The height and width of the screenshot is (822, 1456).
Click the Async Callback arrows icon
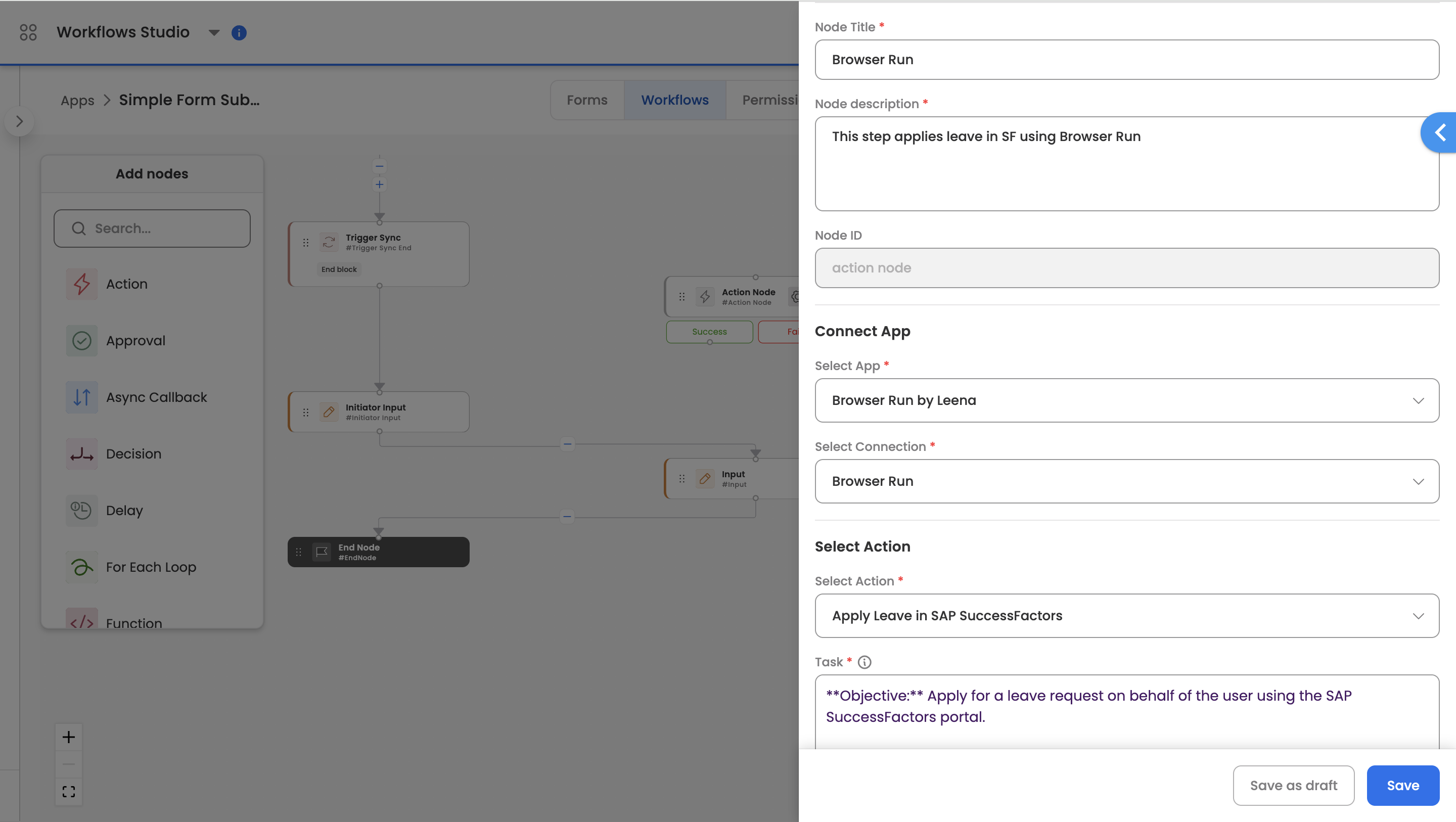click(x=81, y=397)
